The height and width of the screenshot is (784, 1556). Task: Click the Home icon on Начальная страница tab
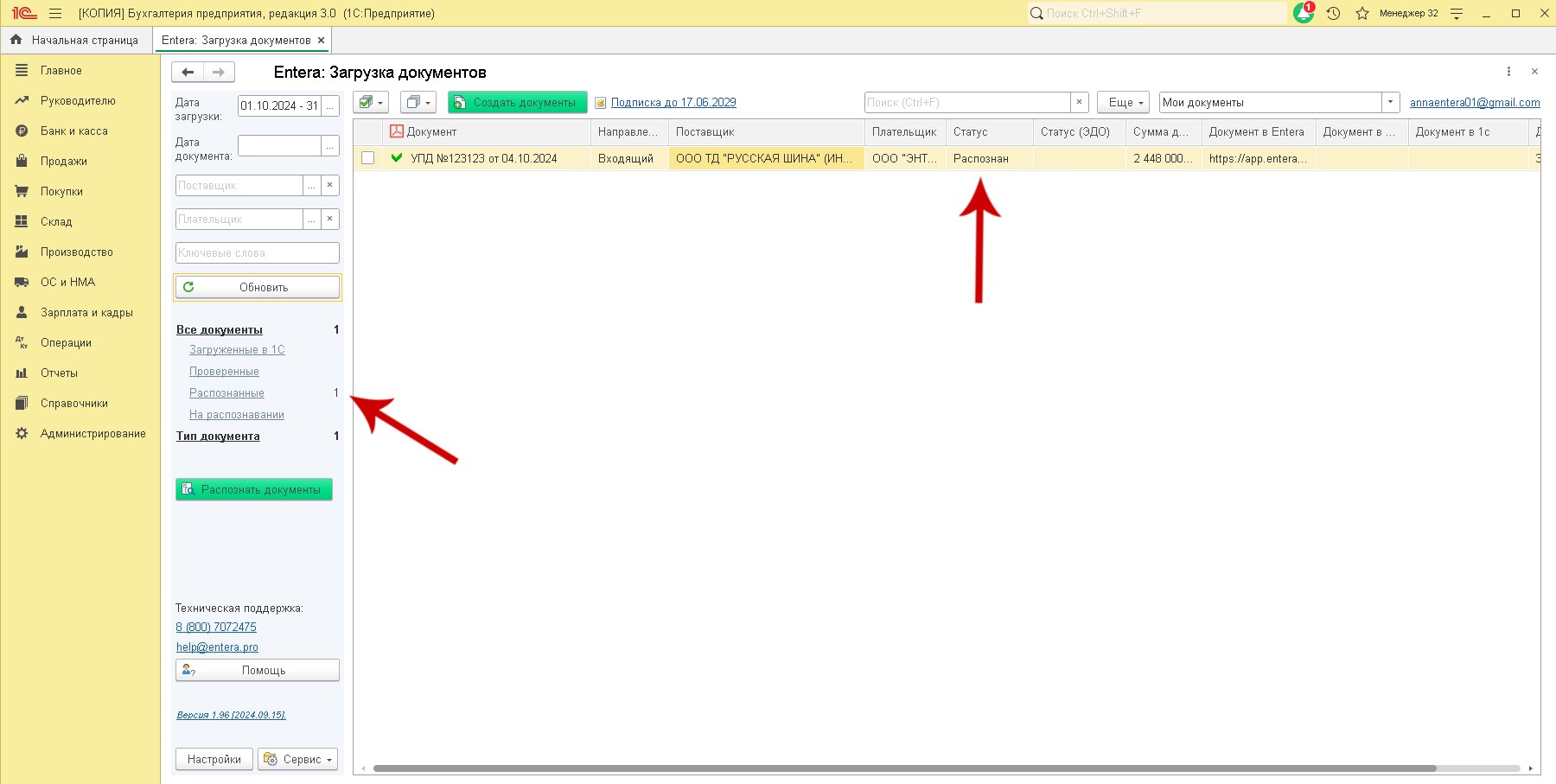(x=16, y=40)
